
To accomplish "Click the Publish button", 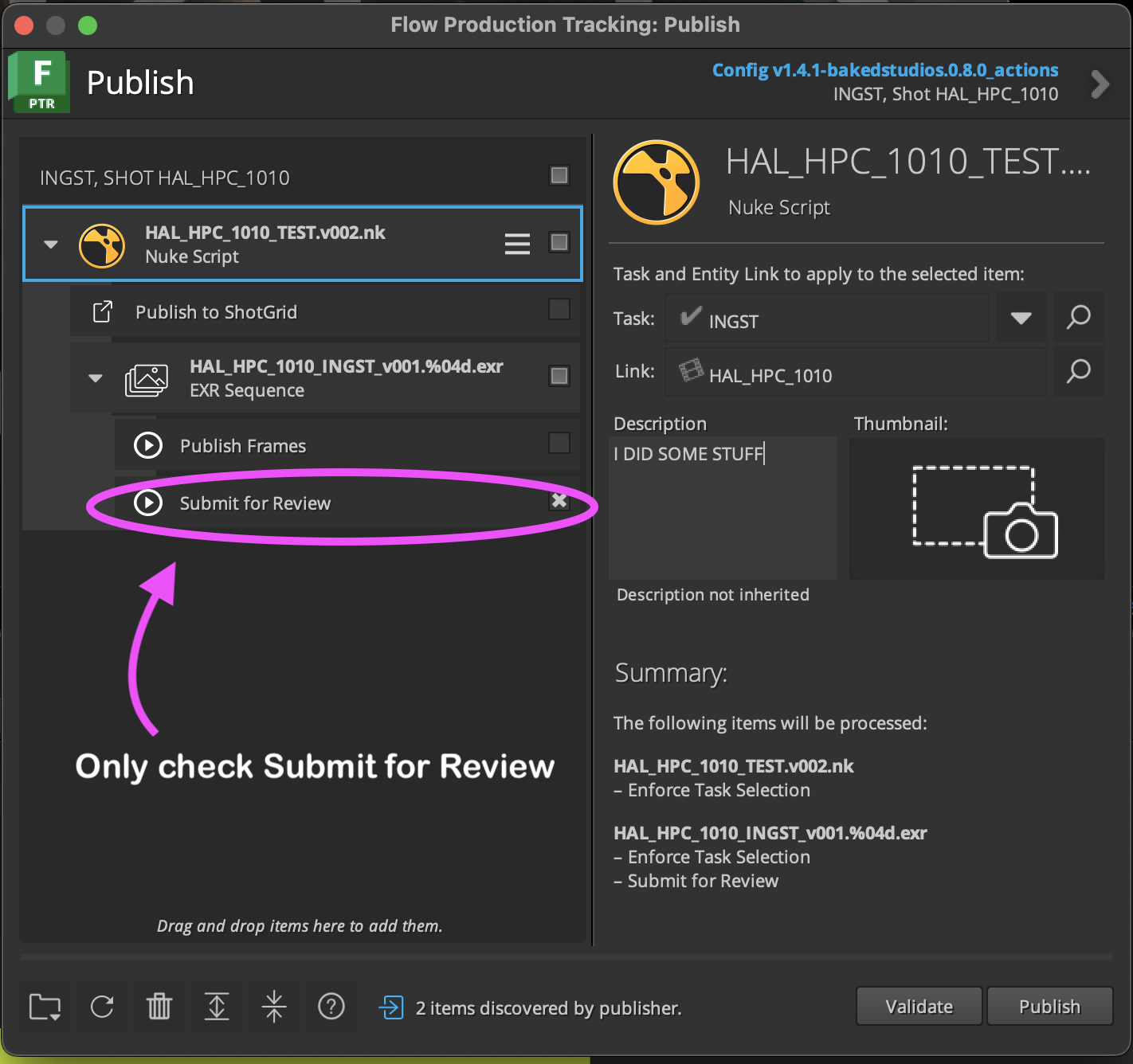I will [x=1049, y=1006].
